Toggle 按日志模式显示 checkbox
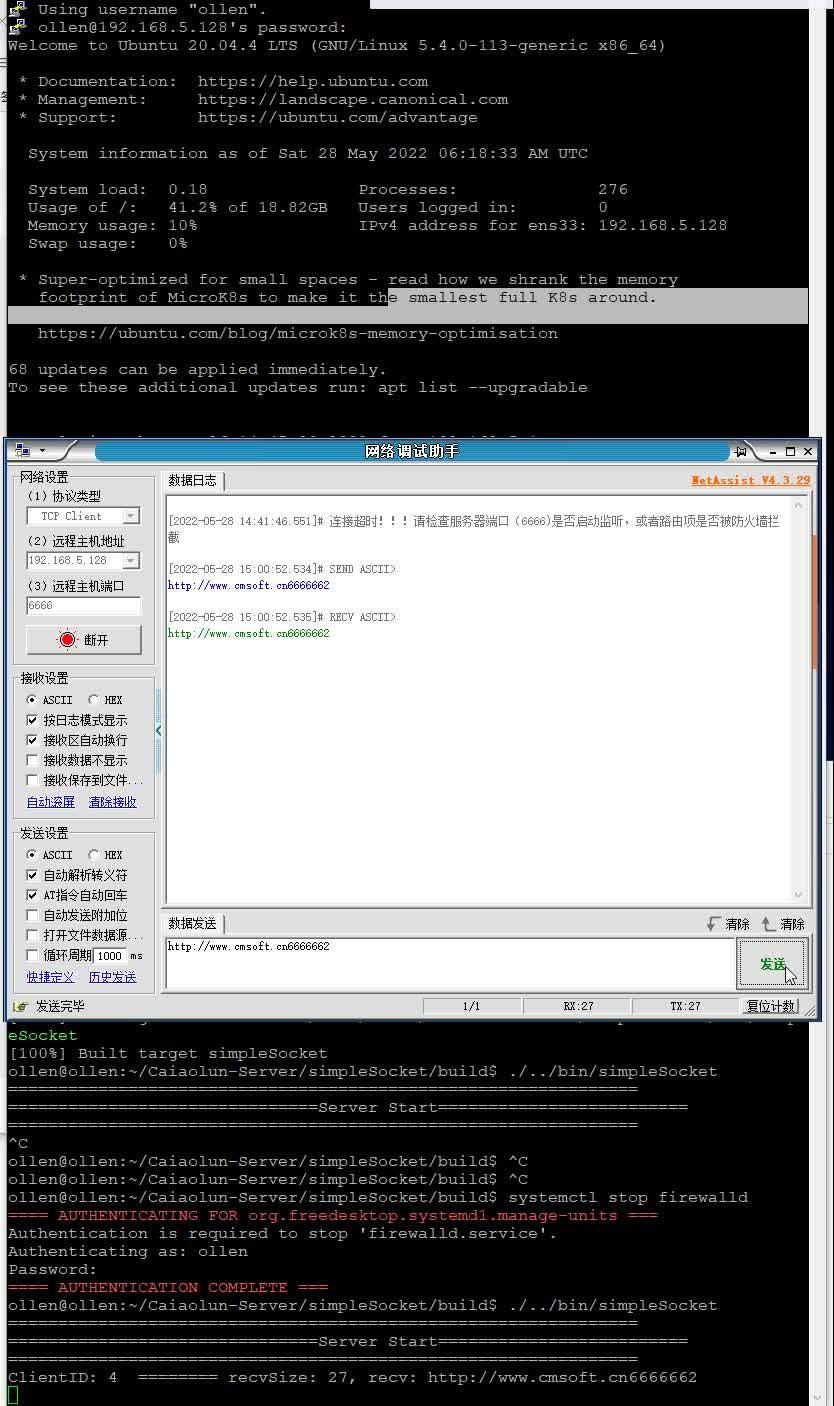834x1406 pixels. pyautogui.click(x=32, y=720)
